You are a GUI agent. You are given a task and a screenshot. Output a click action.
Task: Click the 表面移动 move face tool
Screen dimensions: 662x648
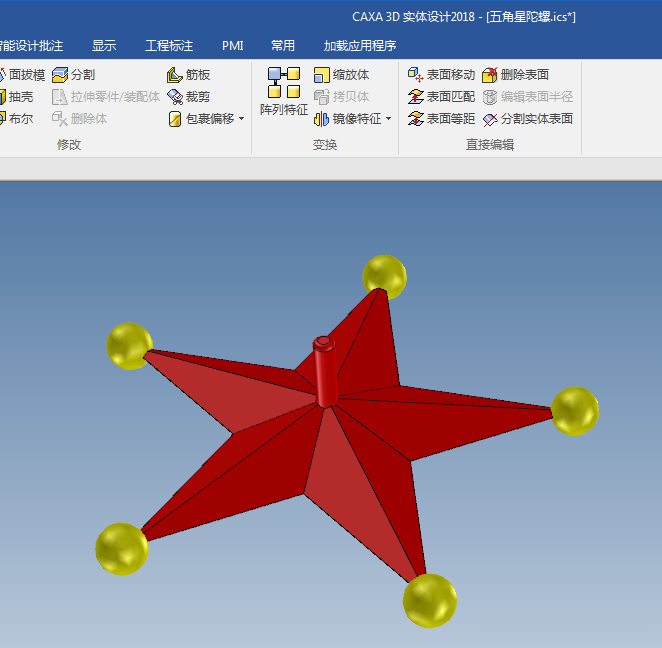pos(441,75)
